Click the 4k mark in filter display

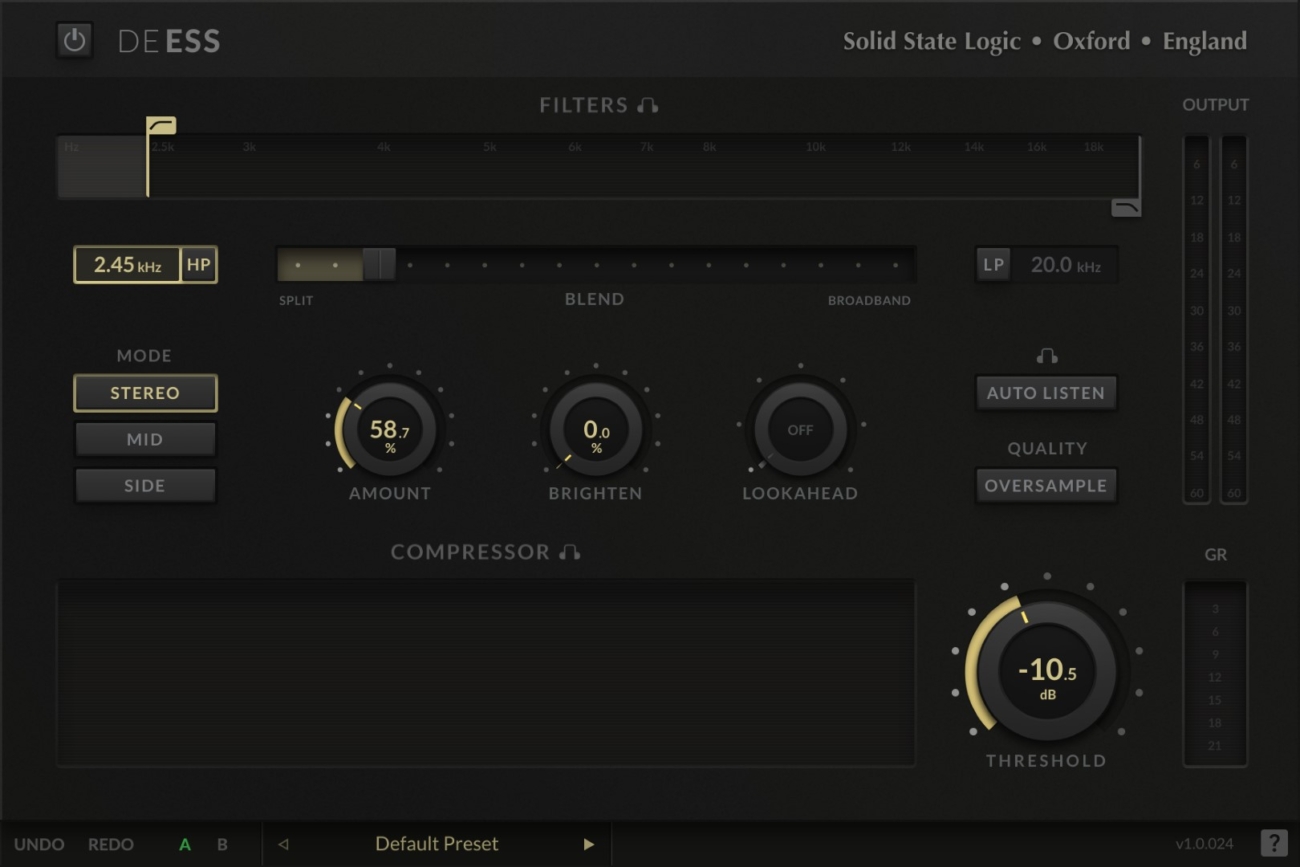point(384,147)
